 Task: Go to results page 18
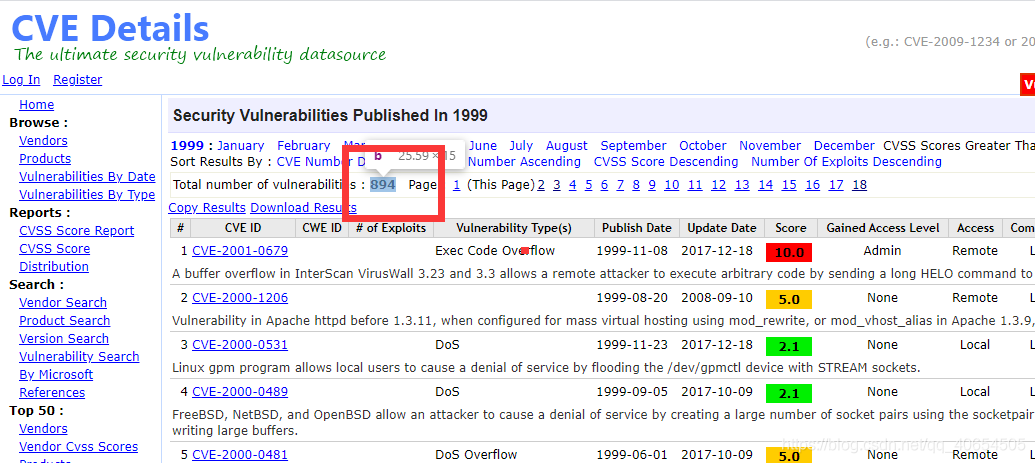tap(859, 185)
